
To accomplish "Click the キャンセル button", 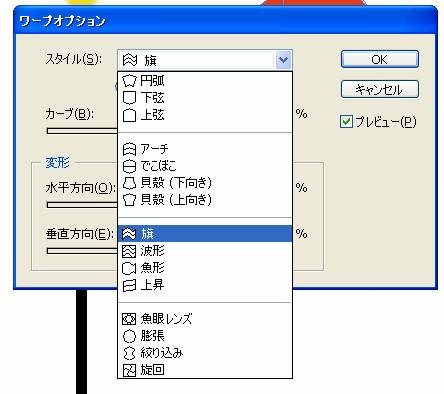I will (380, 89).
